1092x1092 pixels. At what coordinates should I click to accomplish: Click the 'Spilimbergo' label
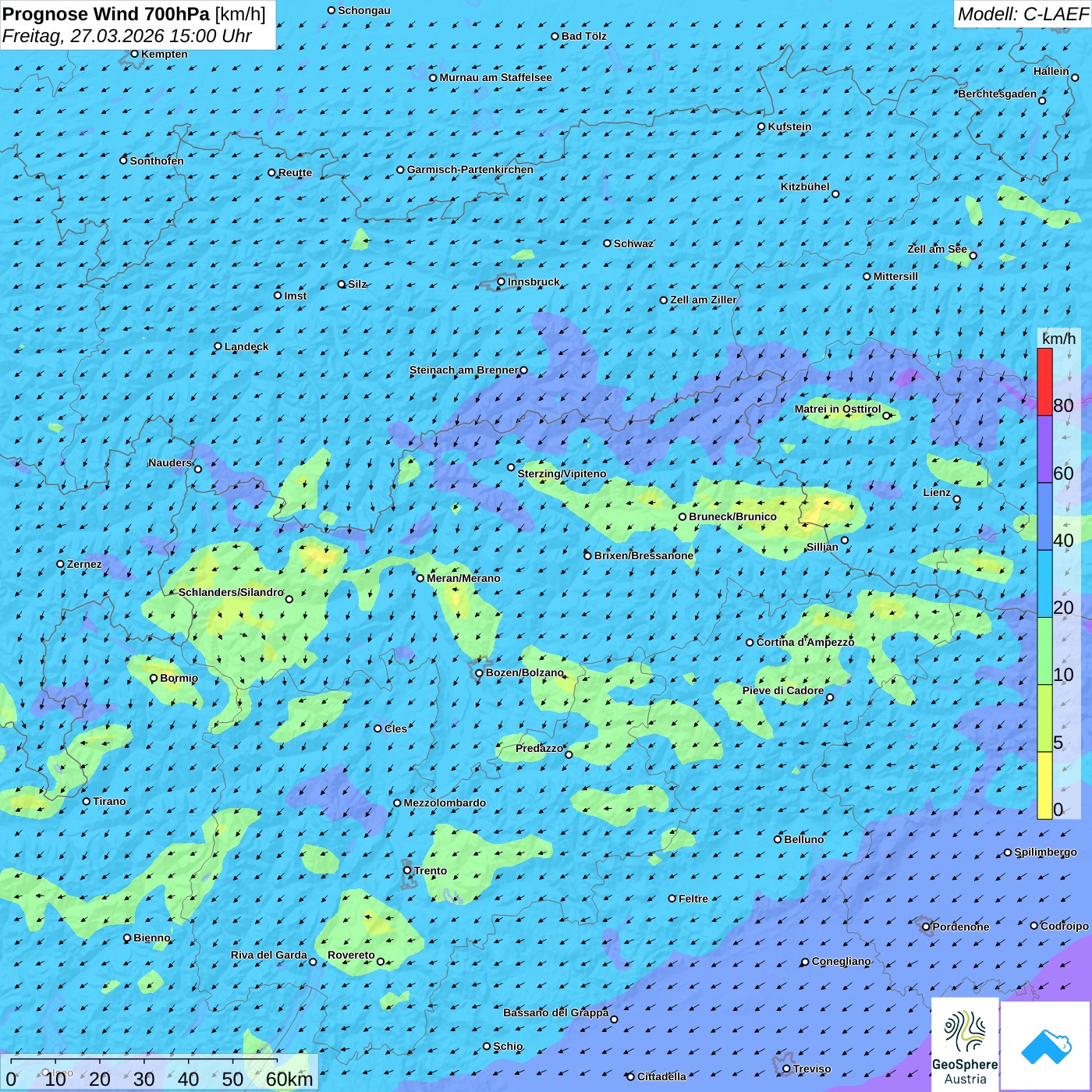pyautogui.click(x=1045, y=853)
